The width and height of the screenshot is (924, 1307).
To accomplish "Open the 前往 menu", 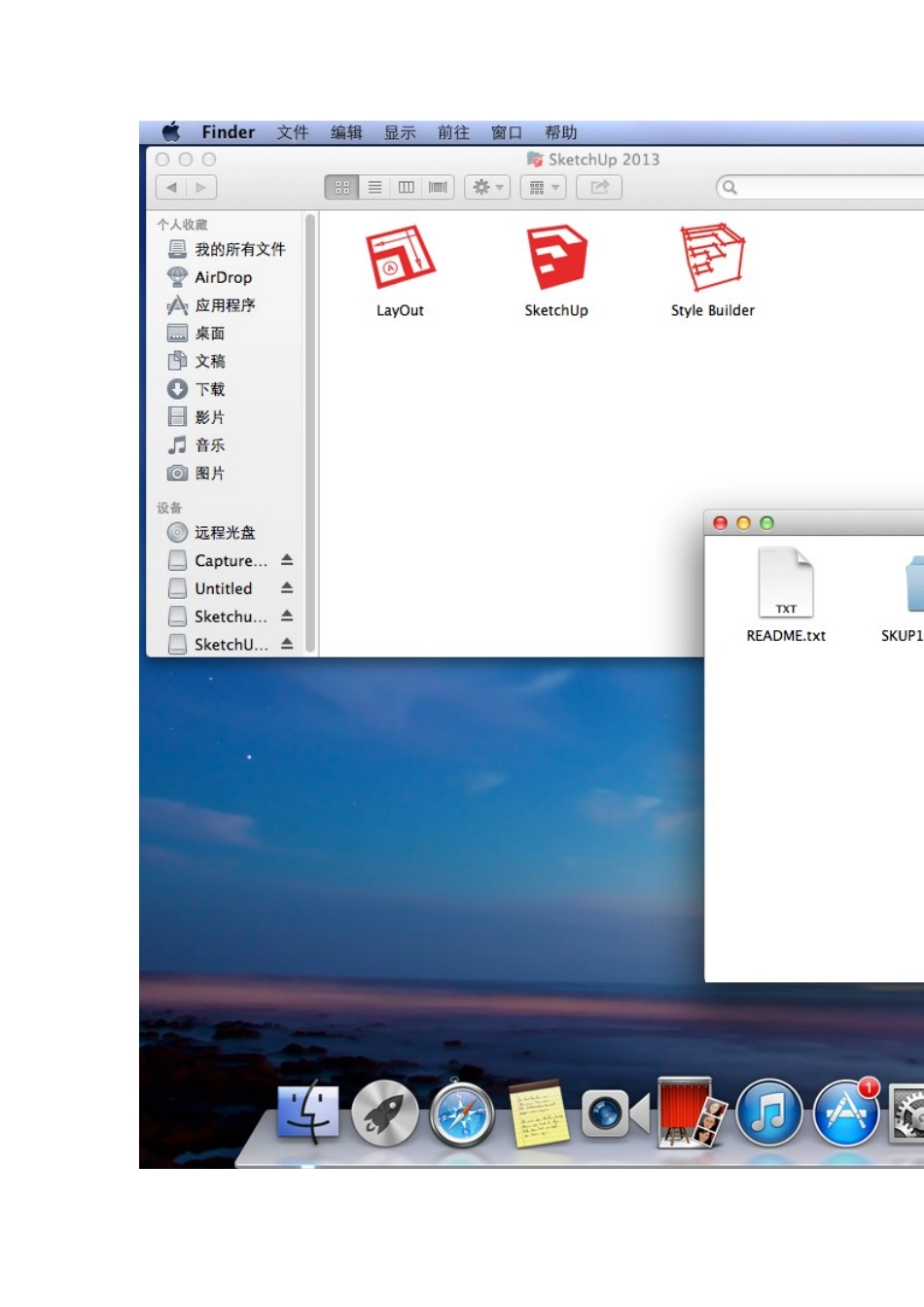I will coord(453,132).
